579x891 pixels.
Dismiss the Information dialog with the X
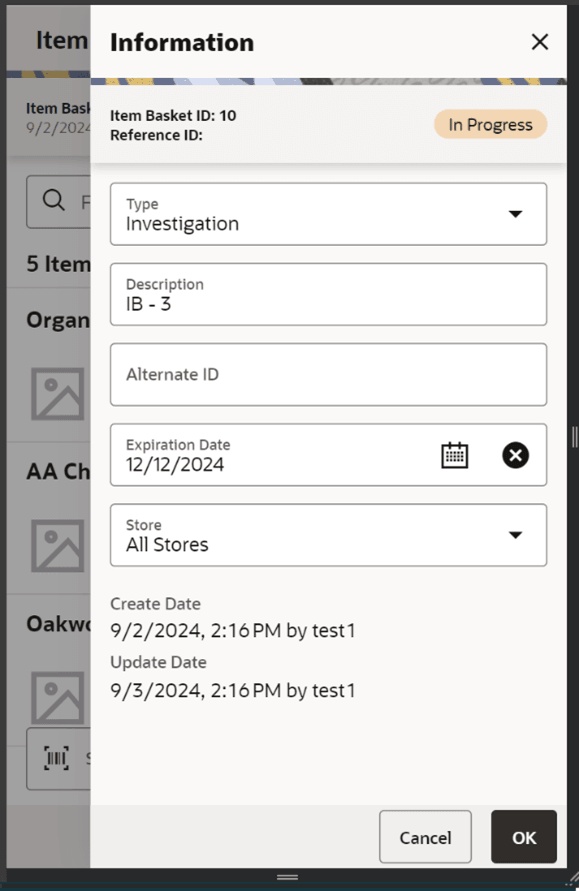[540, 42]
